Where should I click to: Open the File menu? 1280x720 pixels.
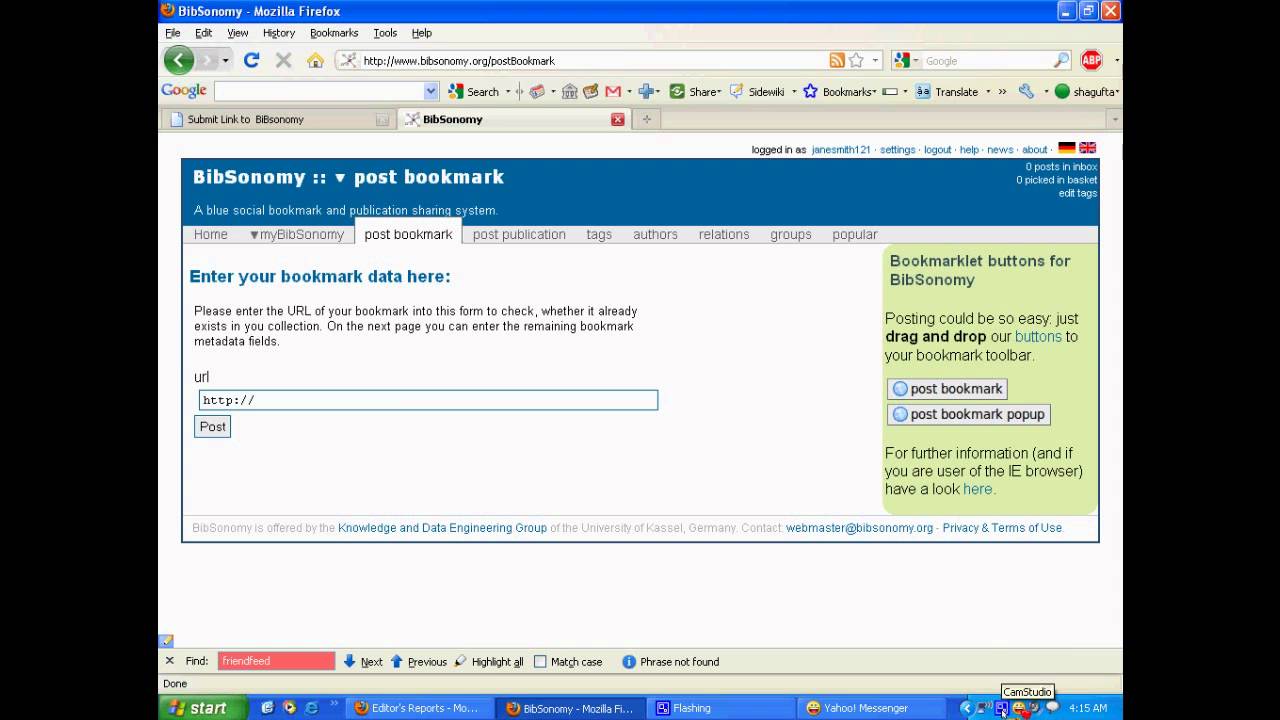pos(173,33)
